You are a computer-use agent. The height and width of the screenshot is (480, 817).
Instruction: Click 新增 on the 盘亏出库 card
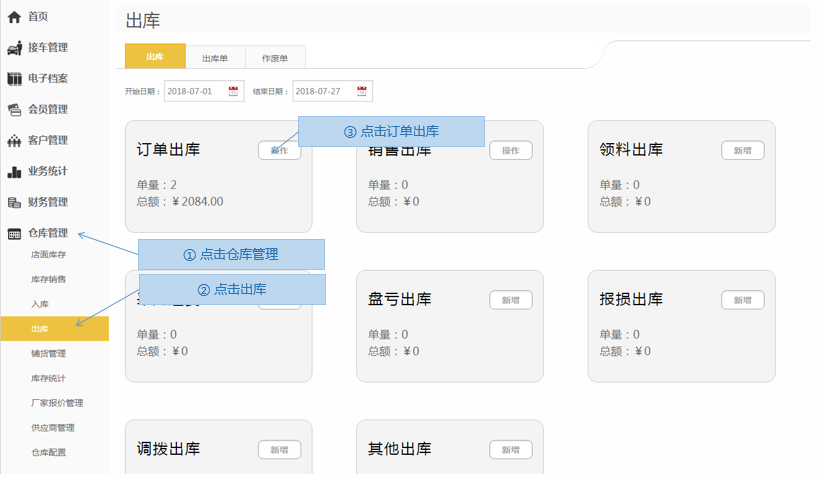(x=510, y=300)
